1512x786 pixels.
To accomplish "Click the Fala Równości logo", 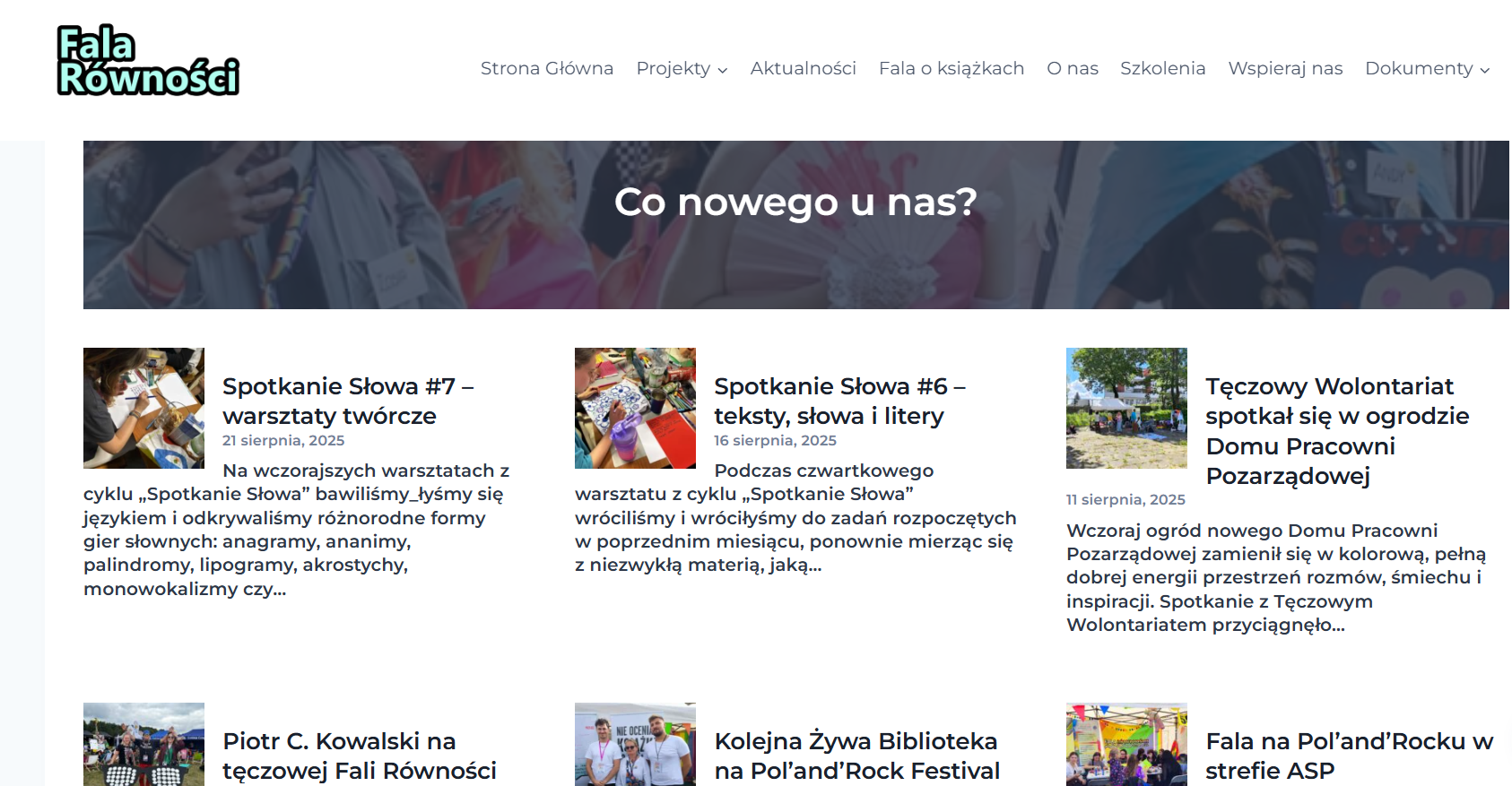I will click(x=148, y=60).
